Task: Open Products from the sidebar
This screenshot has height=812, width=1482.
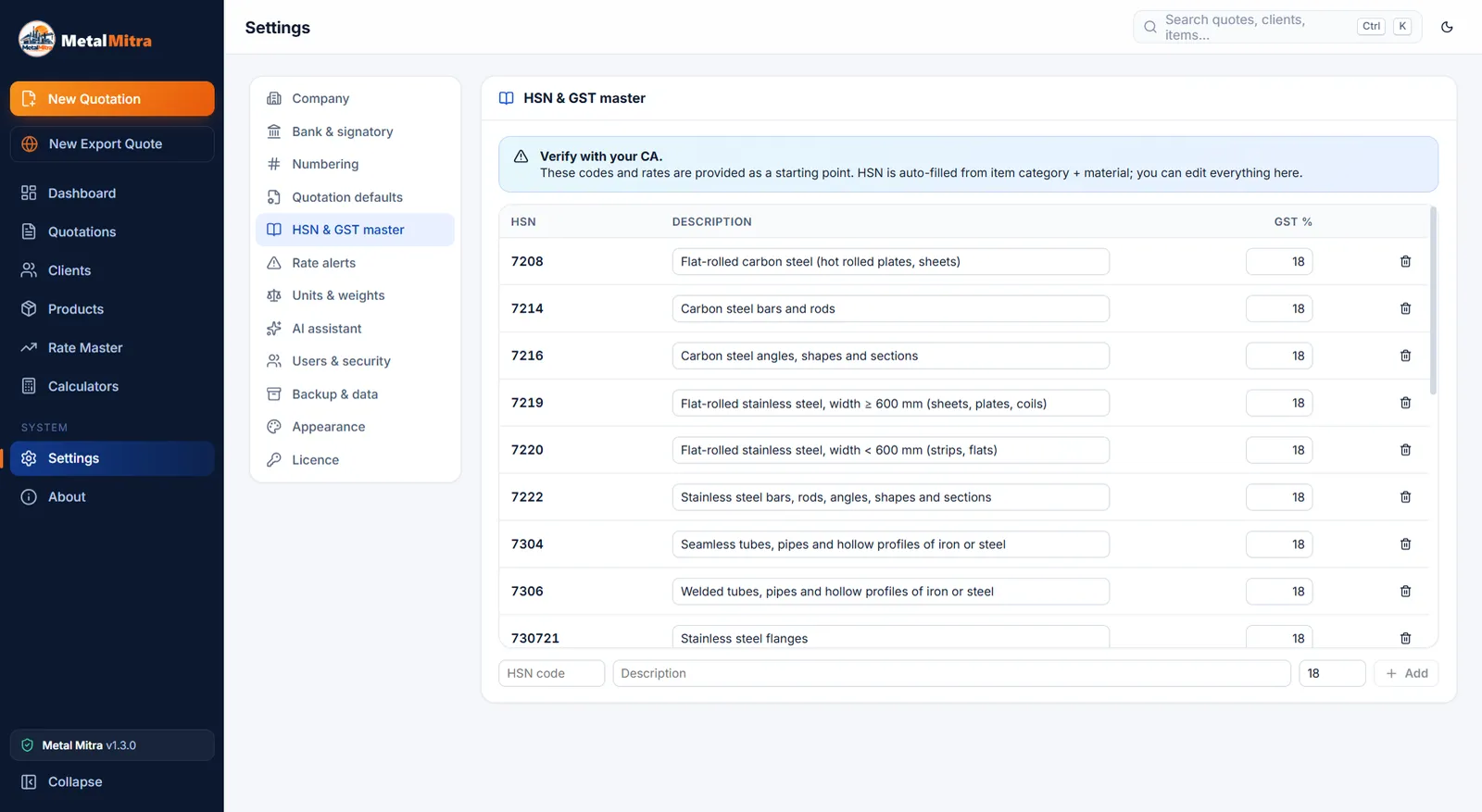Action: (112, 309)
